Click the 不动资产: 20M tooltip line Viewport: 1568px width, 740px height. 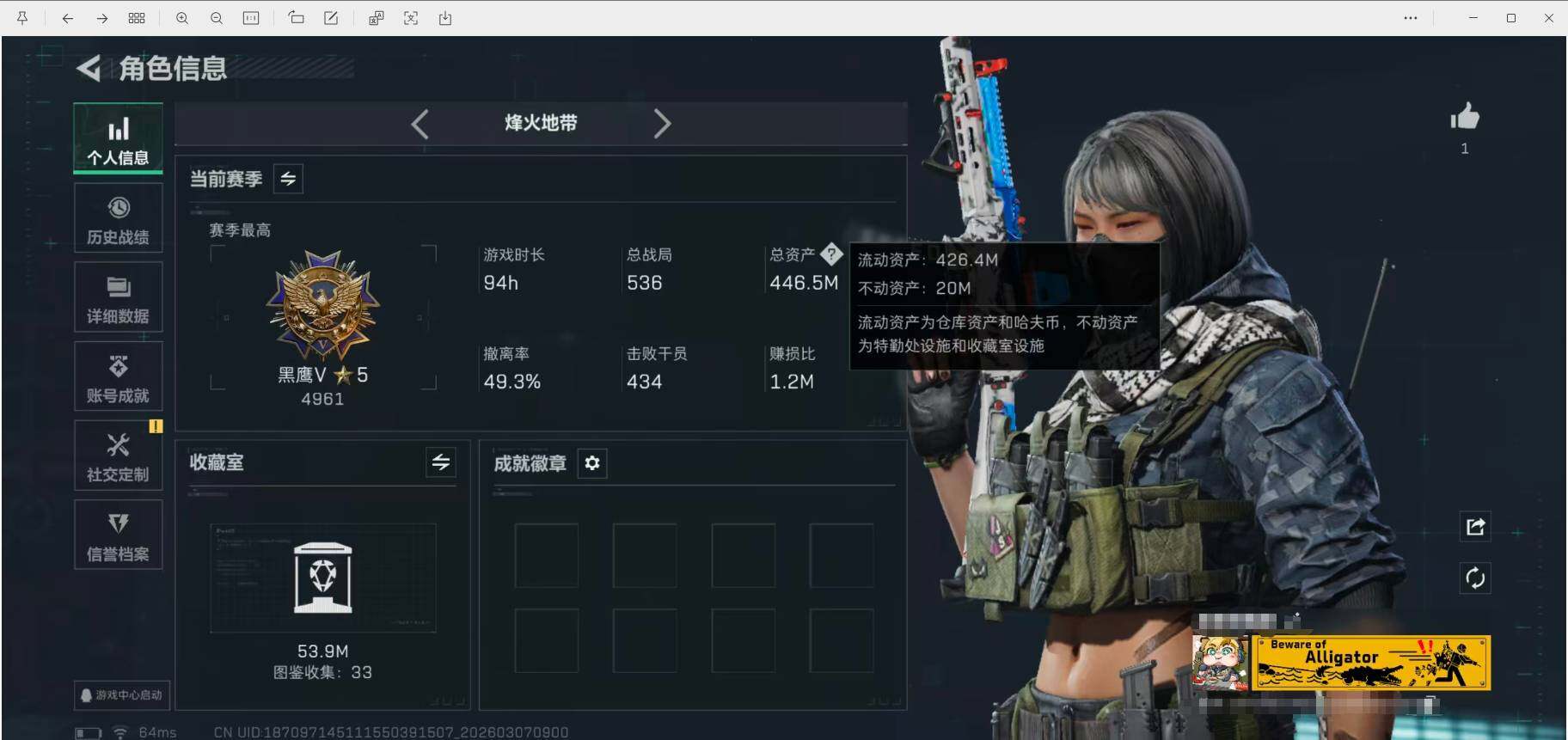pos(914,288)
